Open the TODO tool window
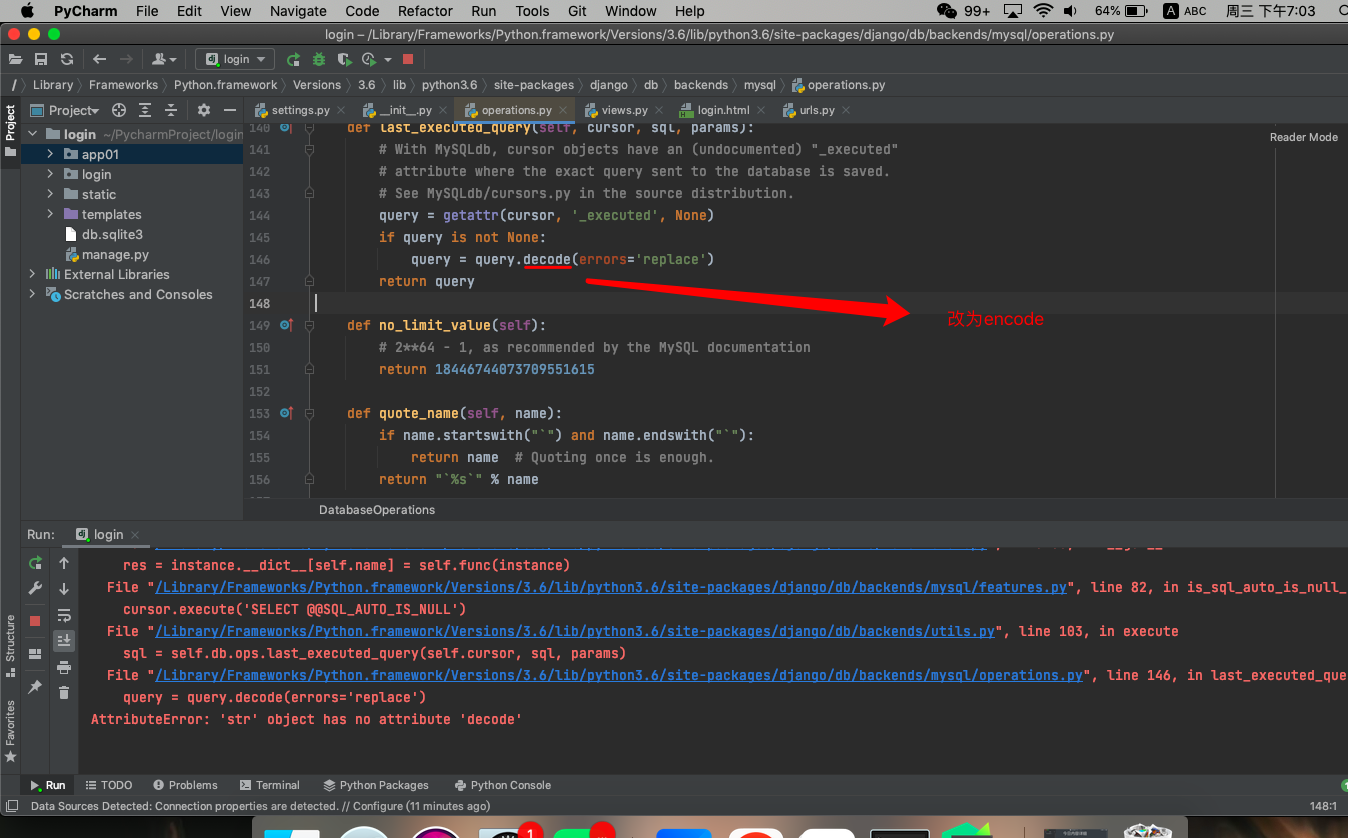The image size is (1348, 838). (109, 785)
